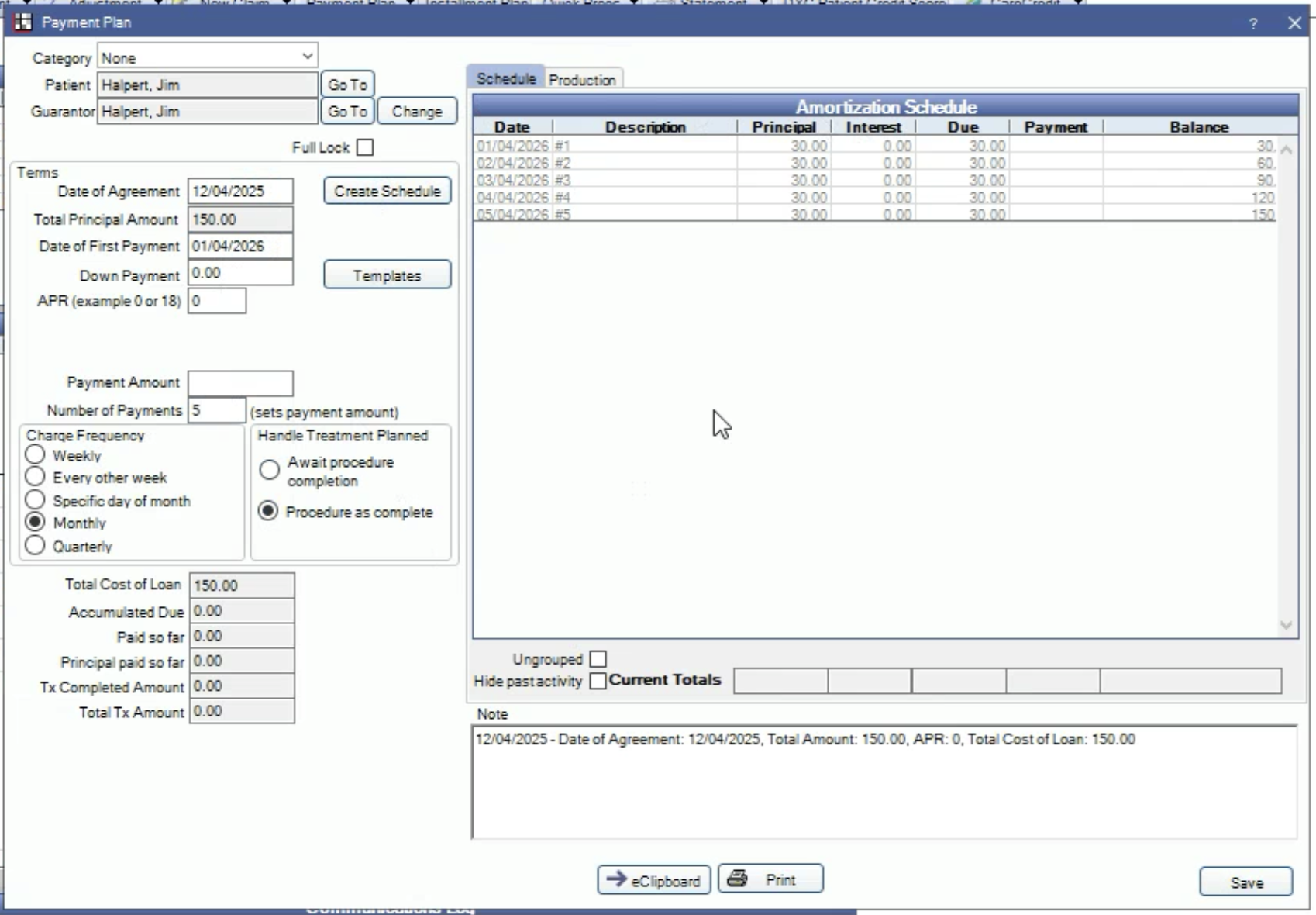The image size is (1316, 915).
Task: Change the guarantor with Change button
Action: pos(416,112)
